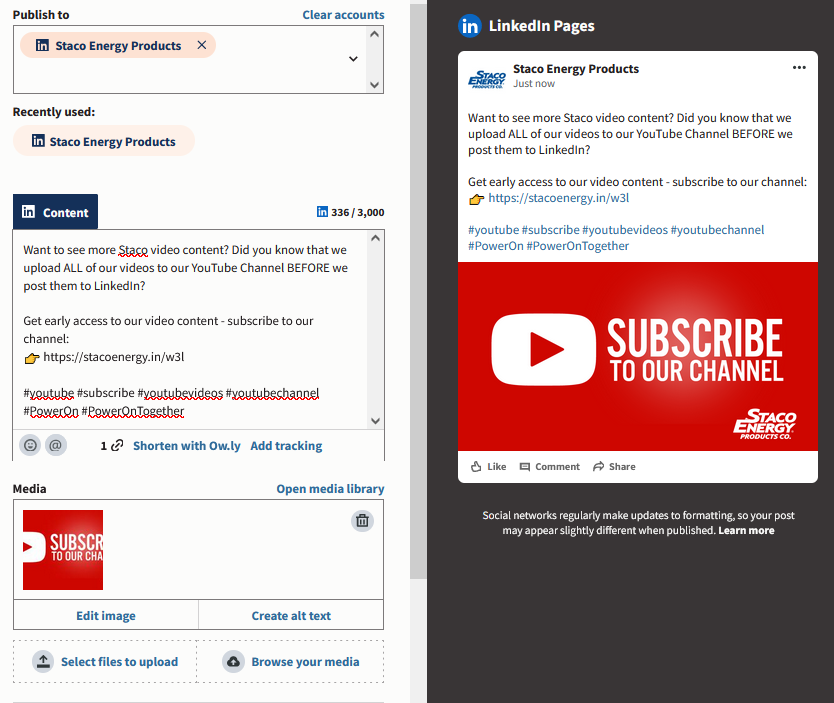Click the Recently used label
Image resolution: width=834 pixels, height=703 pixels.
pos(54,112)
